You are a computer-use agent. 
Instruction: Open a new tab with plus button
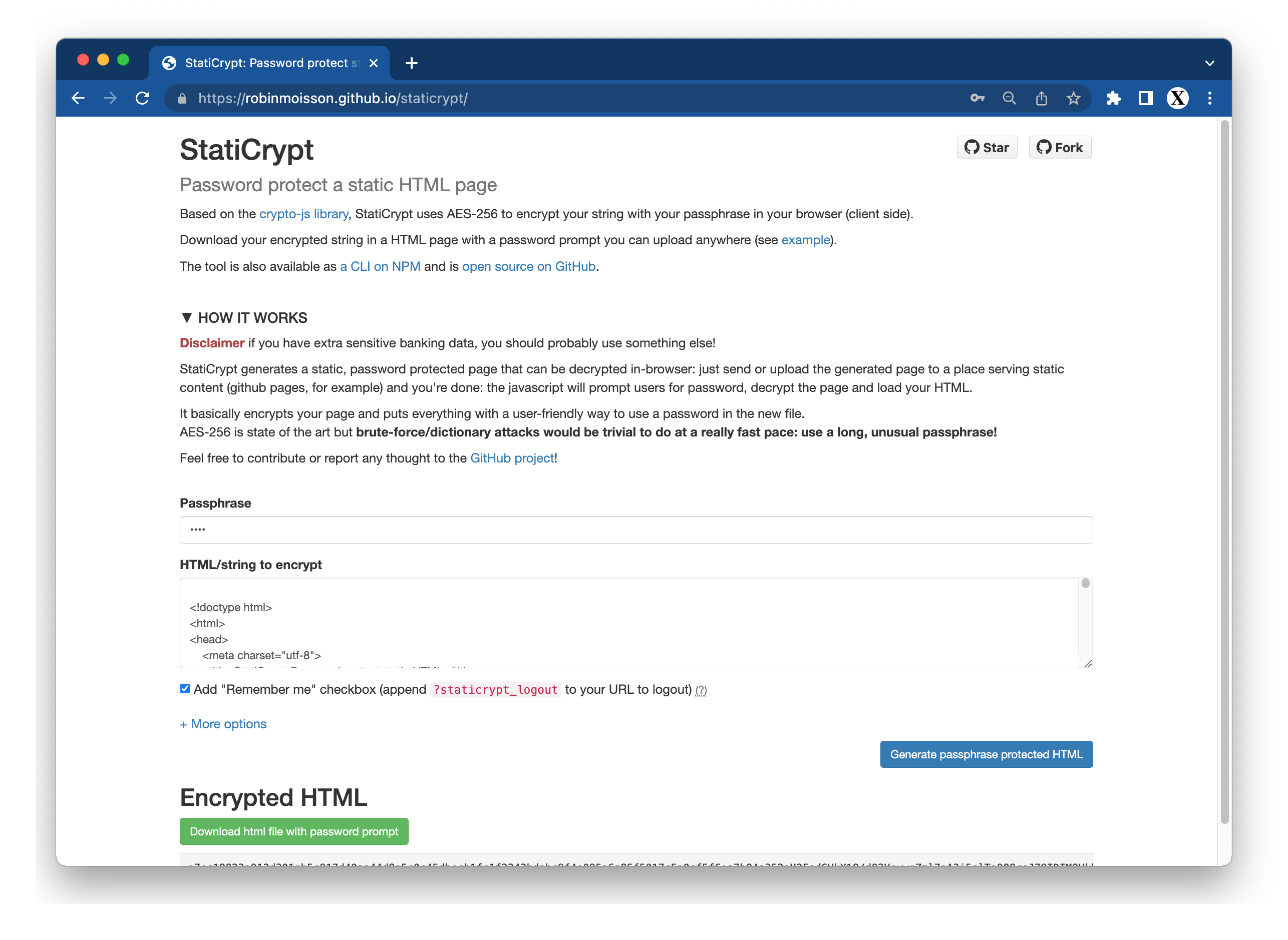tap(412, 63)
